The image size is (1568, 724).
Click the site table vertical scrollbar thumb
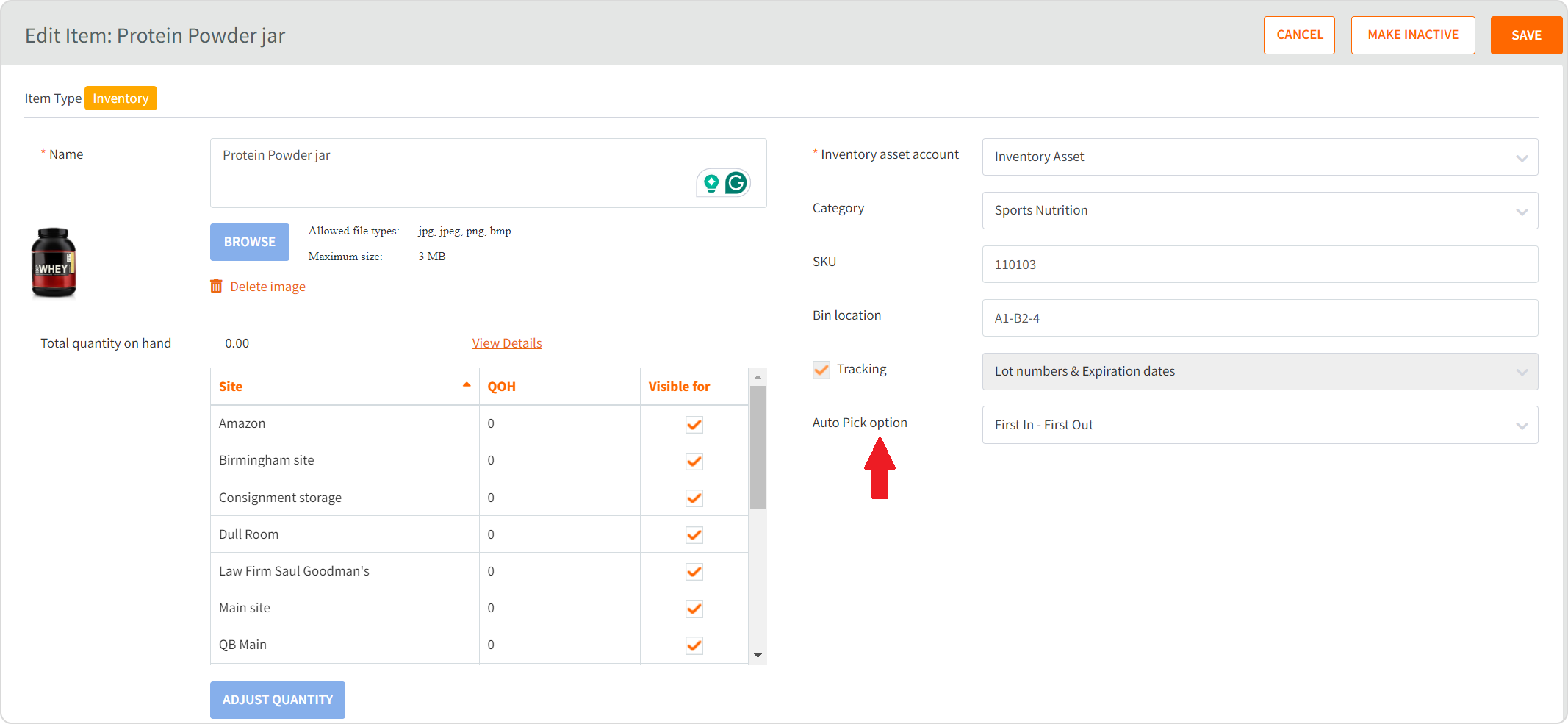(x=758, y=448)
